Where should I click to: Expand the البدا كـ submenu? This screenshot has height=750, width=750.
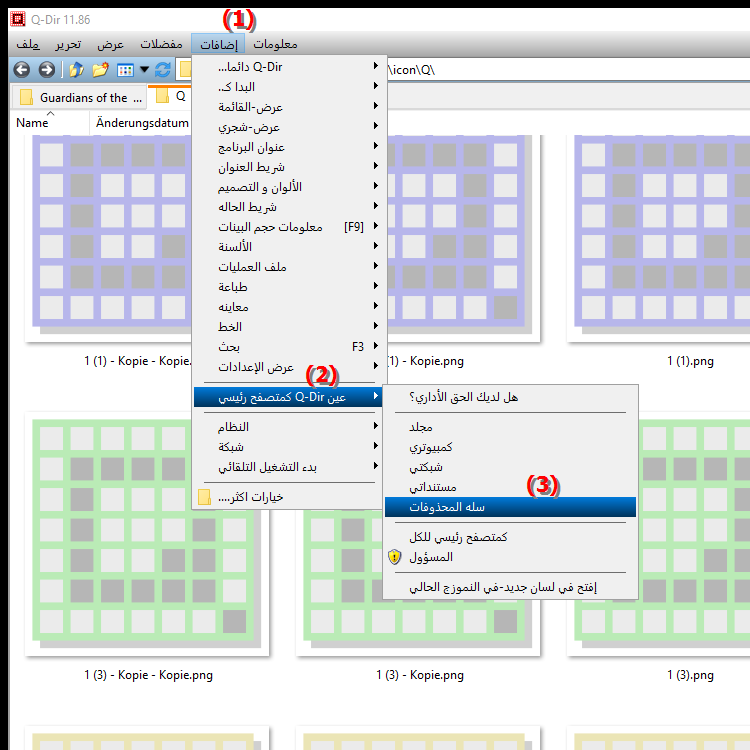coord(289,87)
